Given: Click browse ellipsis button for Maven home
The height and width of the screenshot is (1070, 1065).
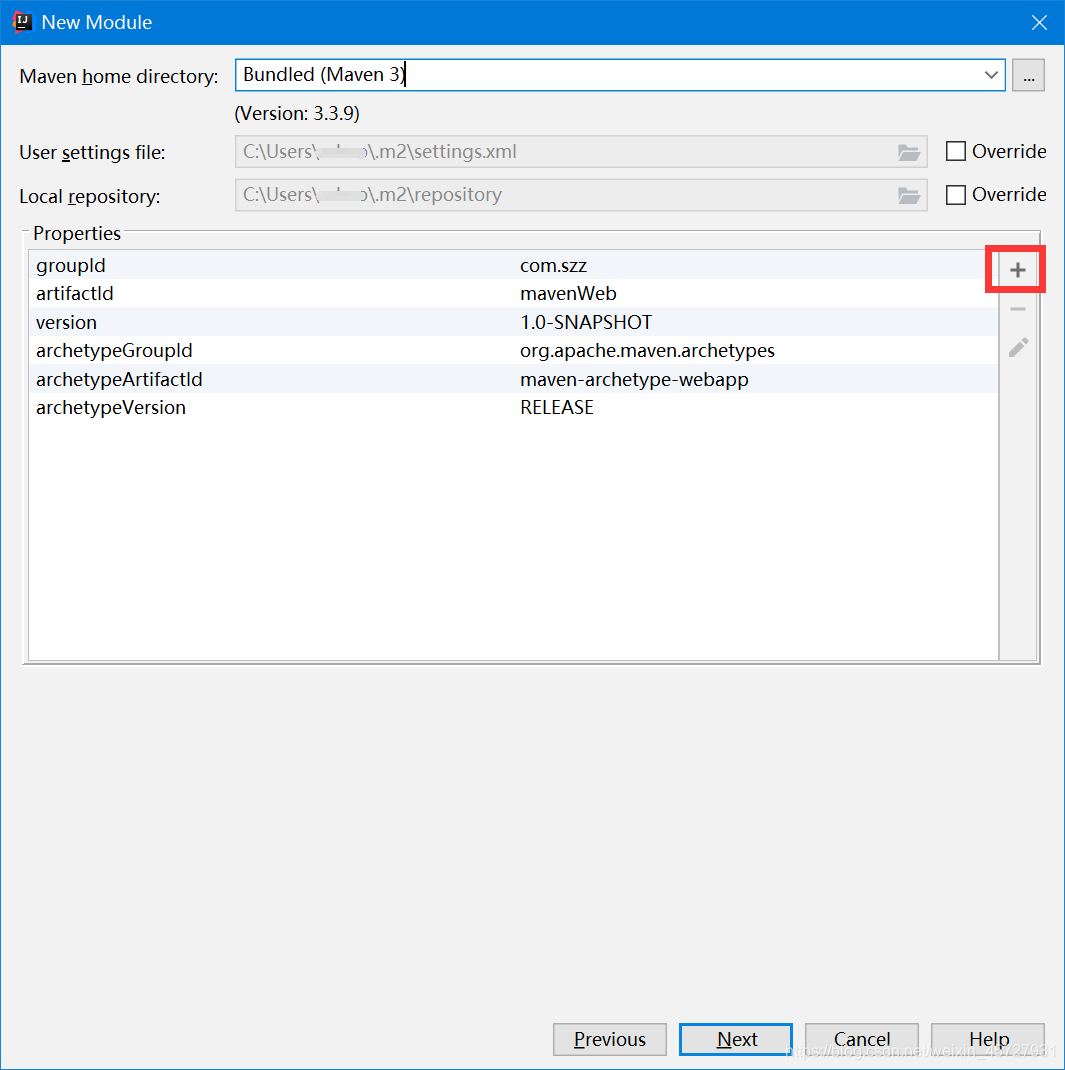Looking at the screenshot, I should click(x=1028, y=75).
